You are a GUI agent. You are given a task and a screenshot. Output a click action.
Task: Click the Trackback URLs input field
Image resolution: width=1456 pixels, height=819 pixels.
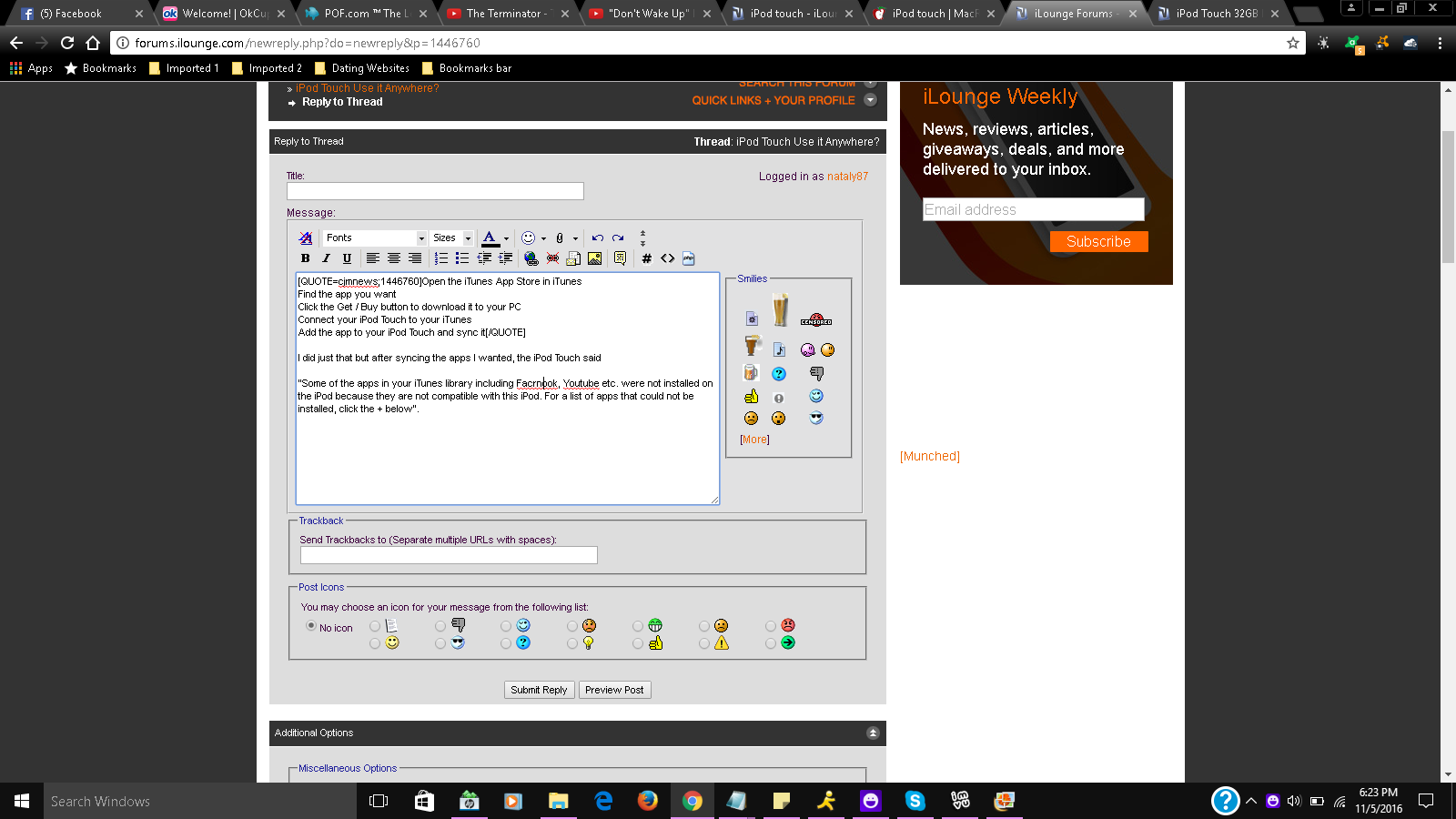click(x=449, y=555)
